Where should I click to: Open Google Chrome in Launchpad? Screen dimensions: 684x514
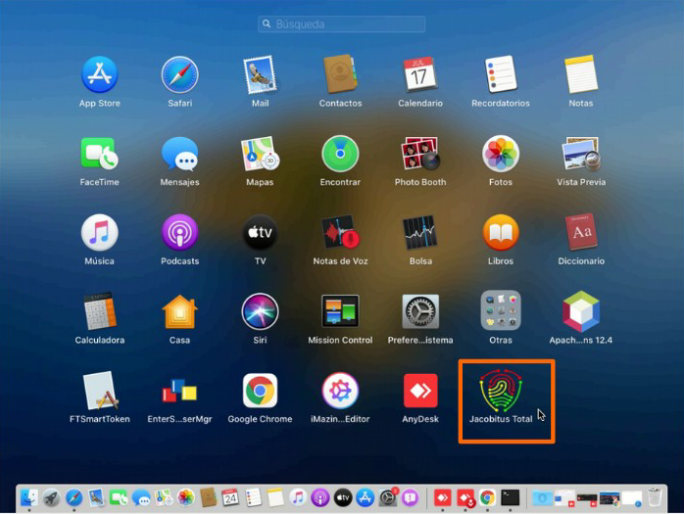(x=260, y=391)
